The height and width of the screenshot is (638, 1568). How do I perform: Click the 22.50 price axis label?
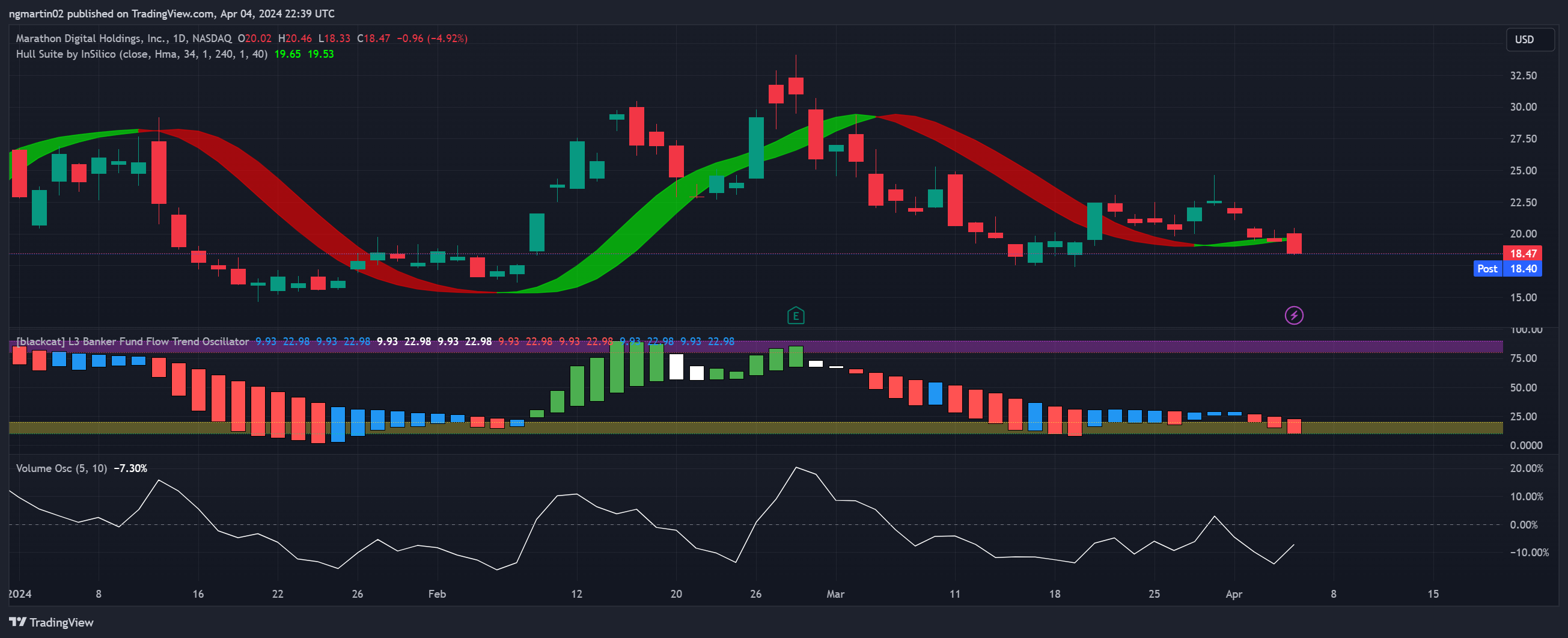1523,202
